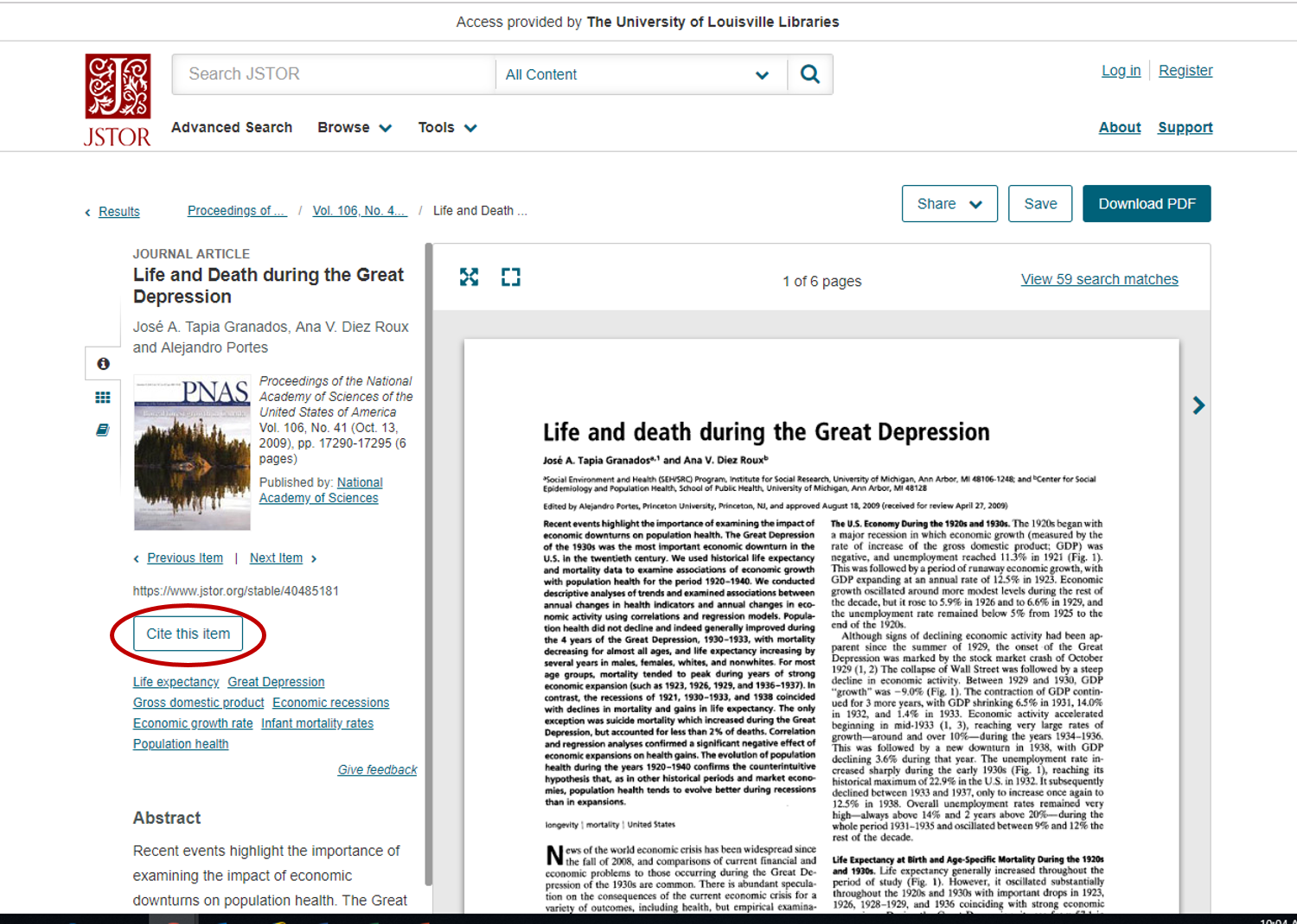Open the Economic recessions topic

point(330,703)
